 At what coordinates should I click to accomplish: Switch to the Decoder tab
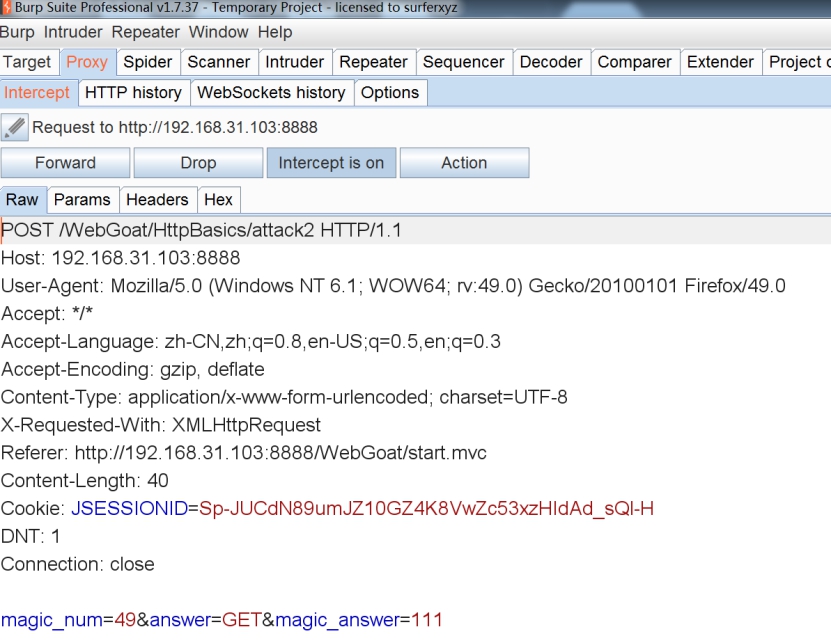tap(551, 62)
